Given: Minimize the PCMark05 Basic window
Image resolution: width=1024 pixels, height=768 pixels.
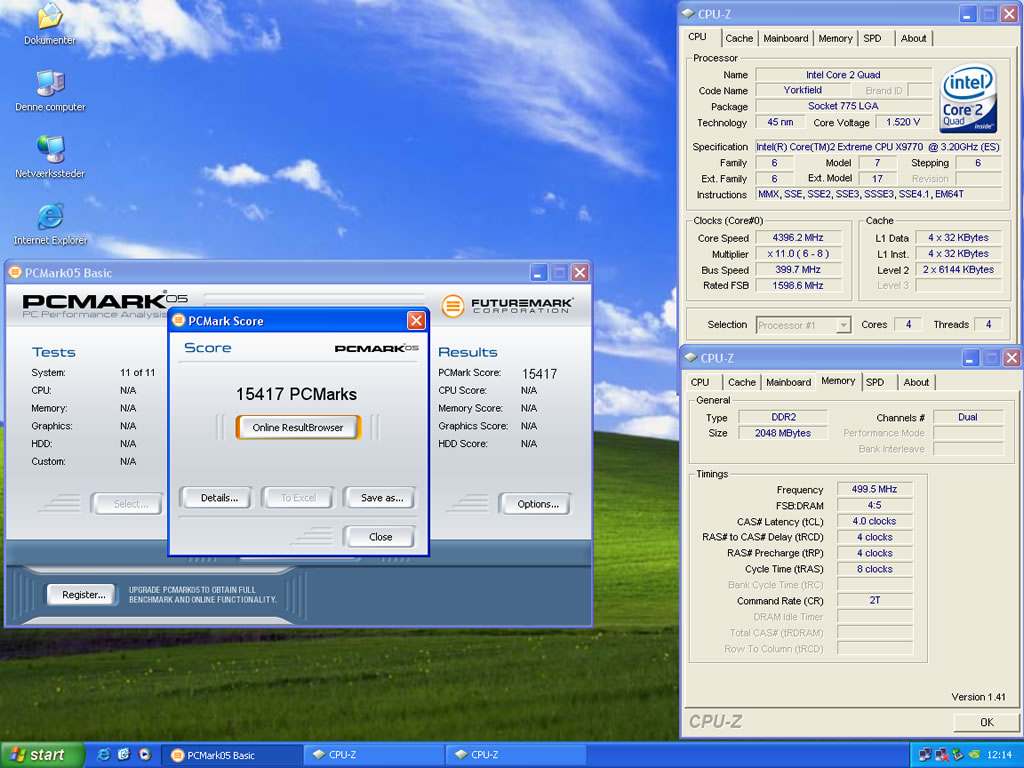Looking at the screenshot, I should [538, 272].
